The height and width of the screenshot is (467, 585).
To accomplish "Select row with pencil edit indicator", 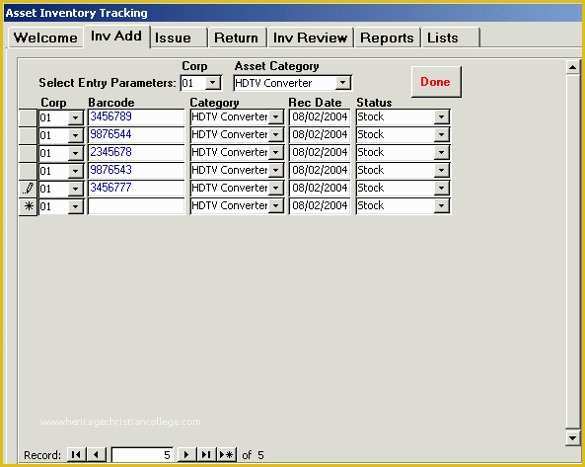I will click(28, 188).
